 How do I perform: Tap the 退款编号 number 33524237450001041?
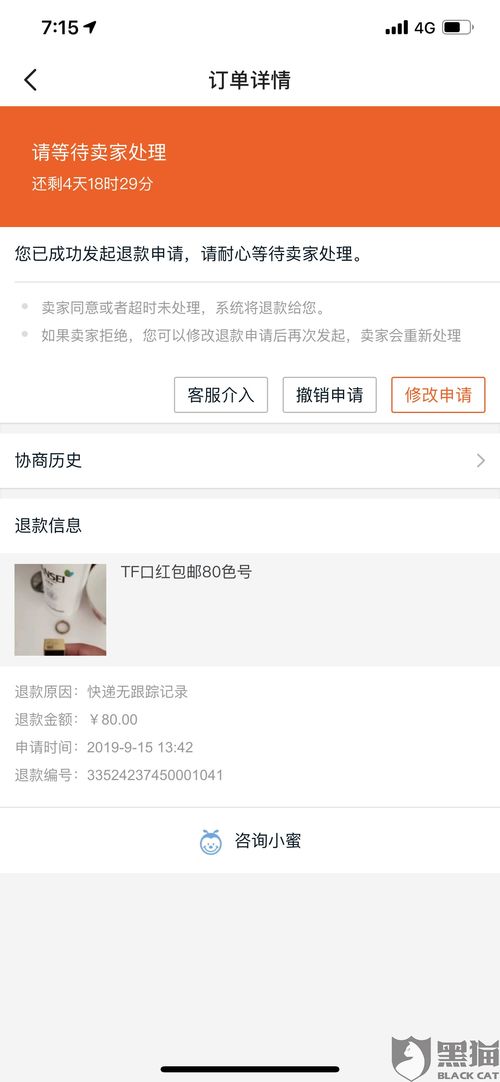[155, 775]
